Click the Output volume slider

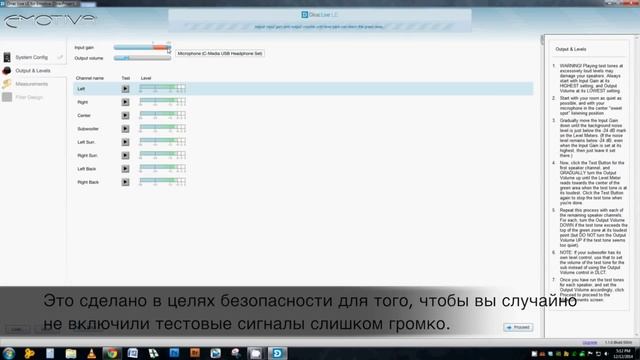tap(142, 58)
